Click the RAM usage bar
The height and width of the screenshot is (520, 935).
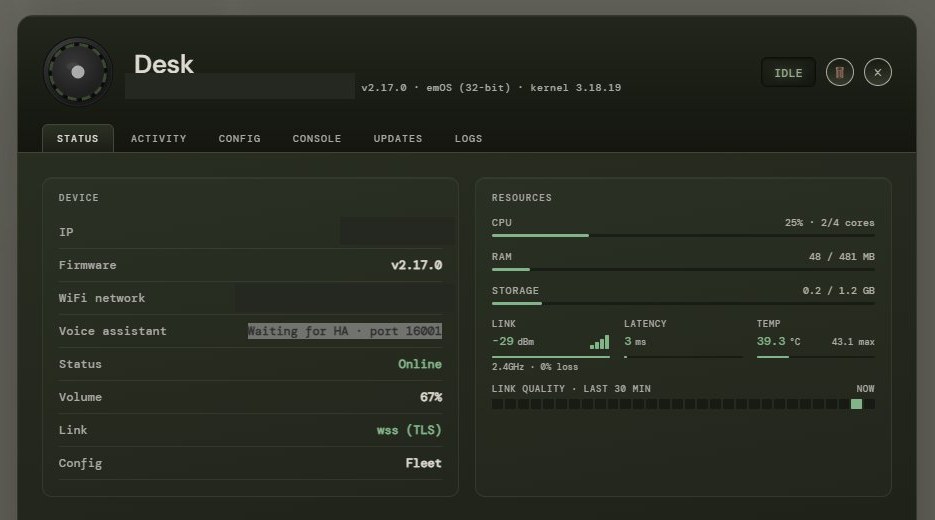(683, 270)
